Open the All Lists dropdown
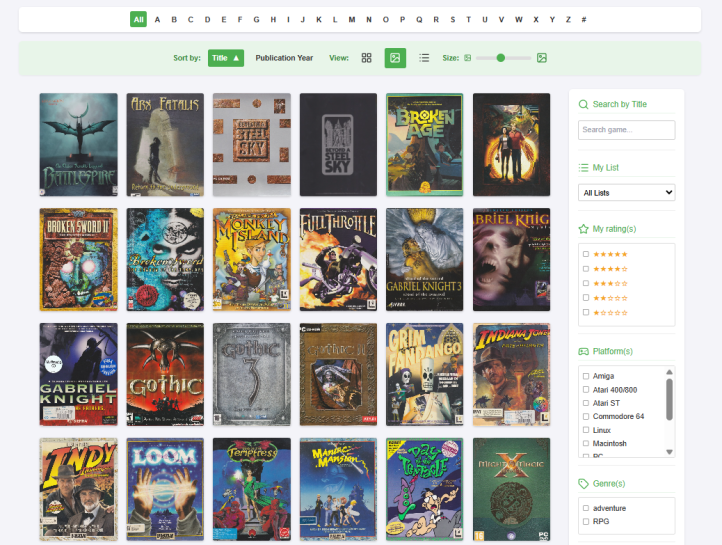 click(626, 192)
